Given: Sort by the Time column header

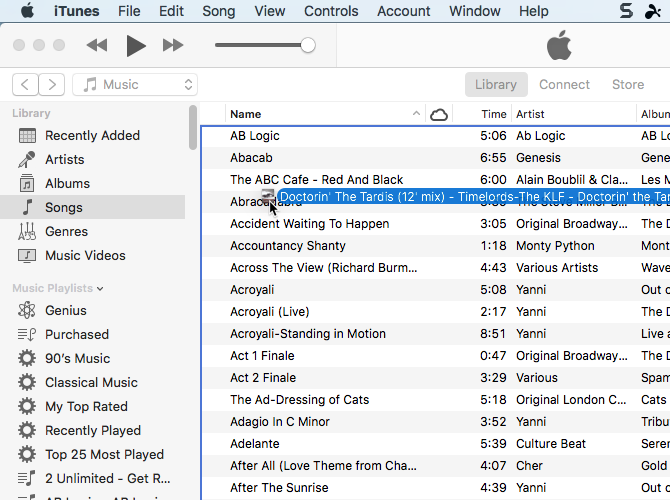Looking at the screenshot, I should [494, 114].
